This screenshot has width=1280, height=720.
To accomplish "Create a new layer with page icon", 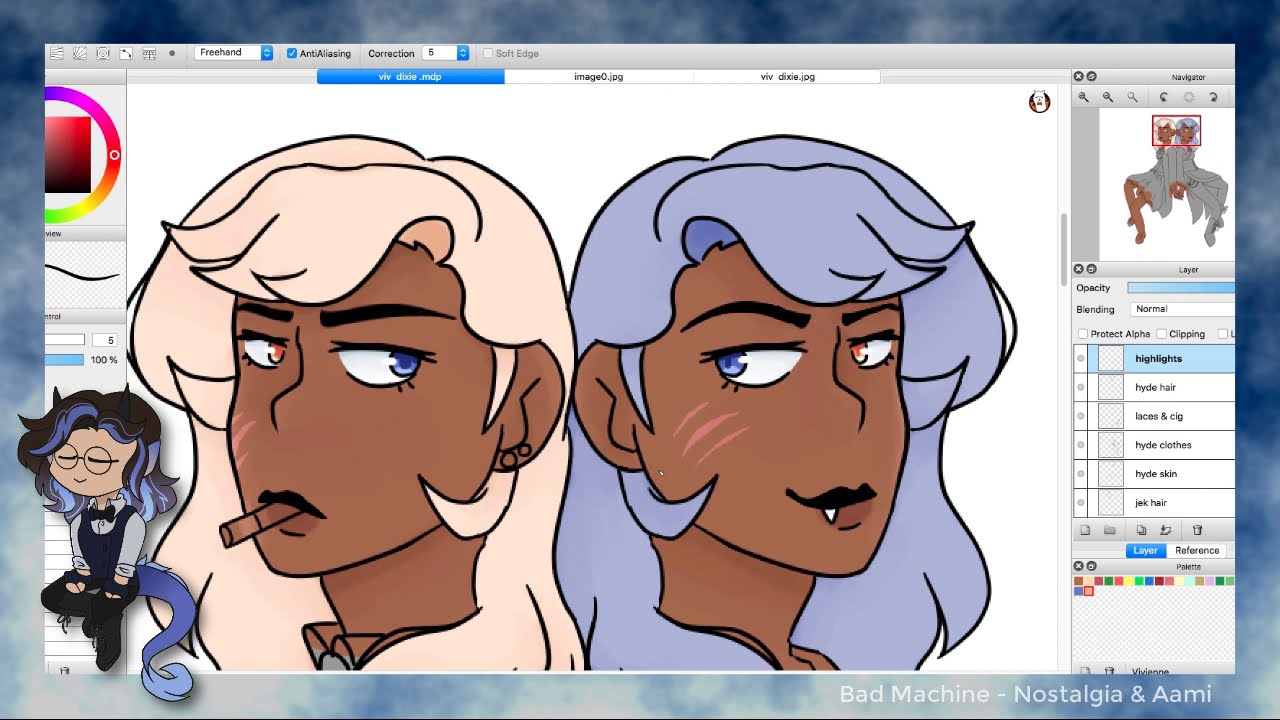I will tap(1085, 530).
